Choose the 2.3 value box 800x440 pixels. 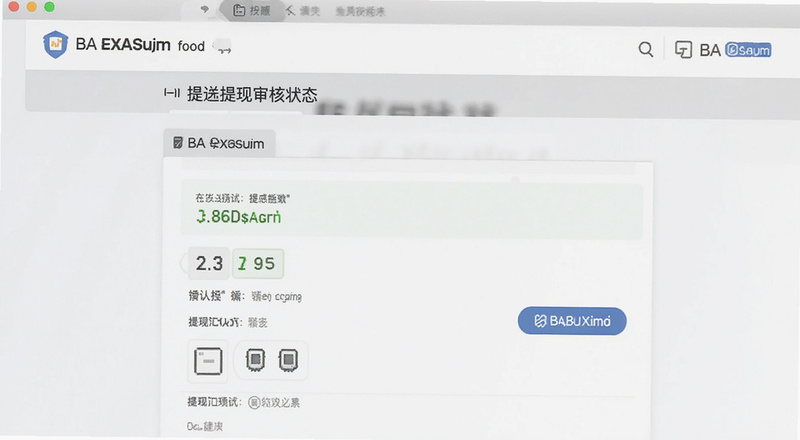[x=209, y=263]
